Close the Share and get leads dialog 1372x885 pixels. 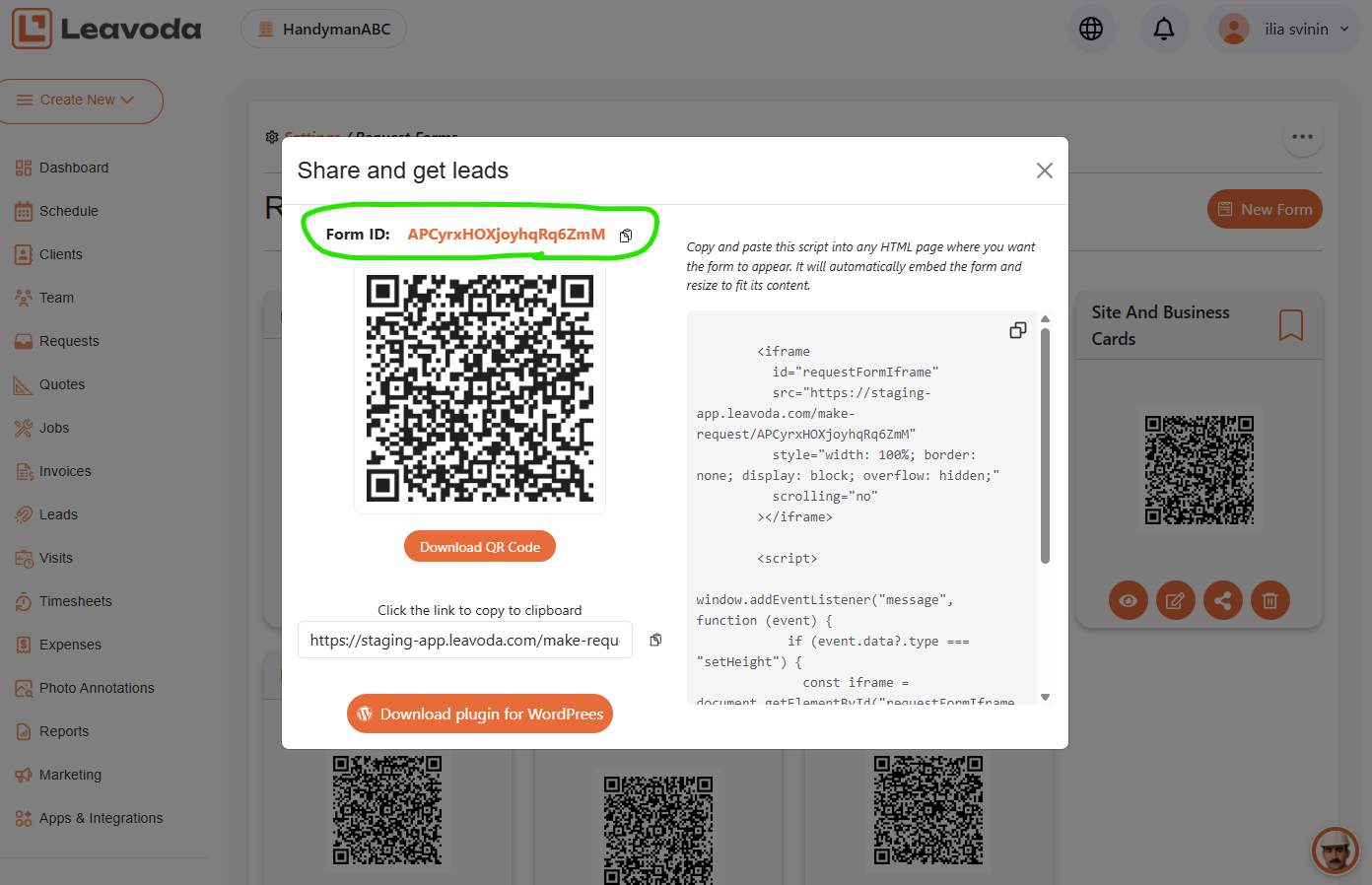[x=1045, y=170]
